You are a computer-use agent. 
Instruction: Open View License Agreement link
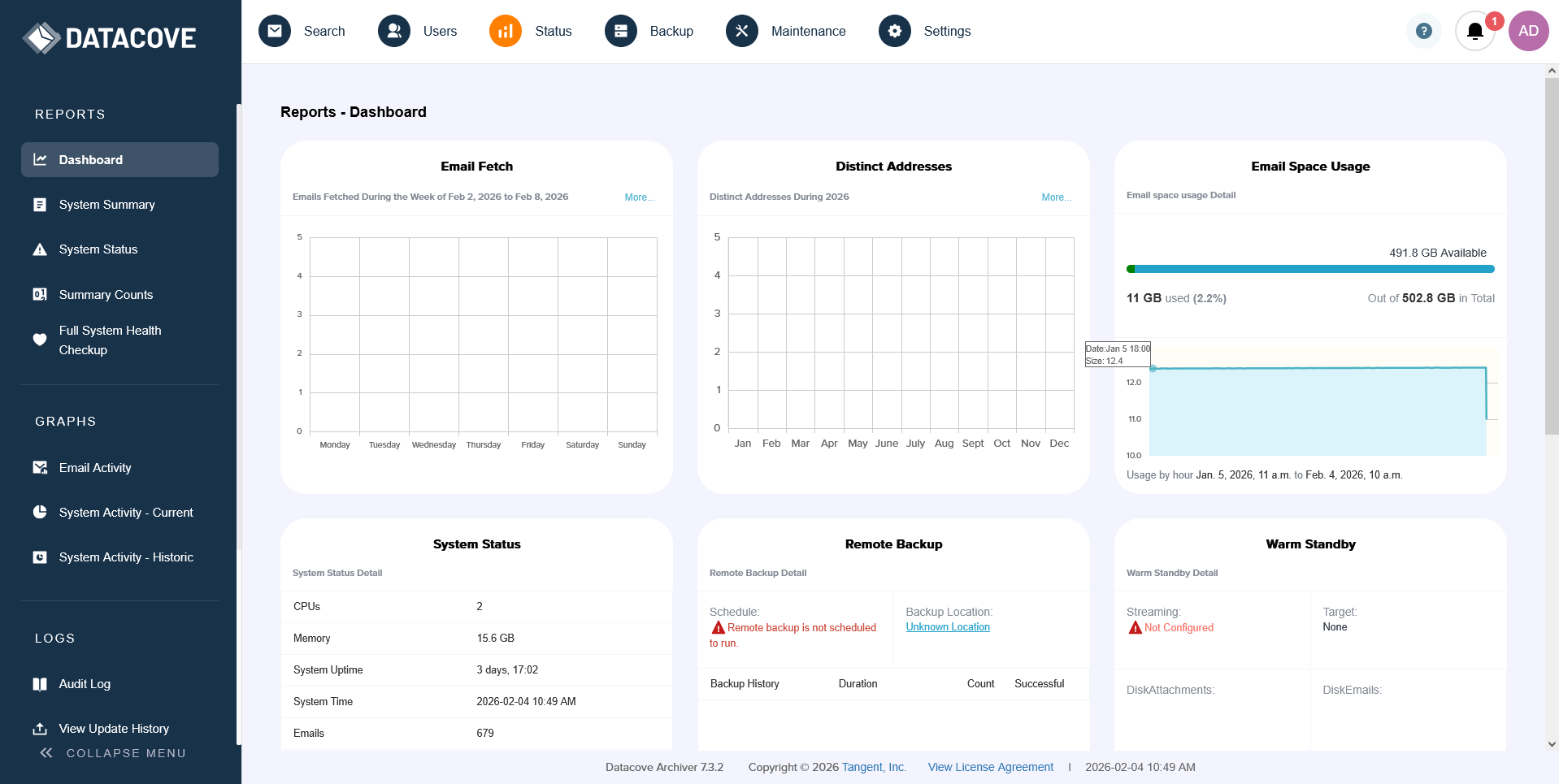pos(991,767)
